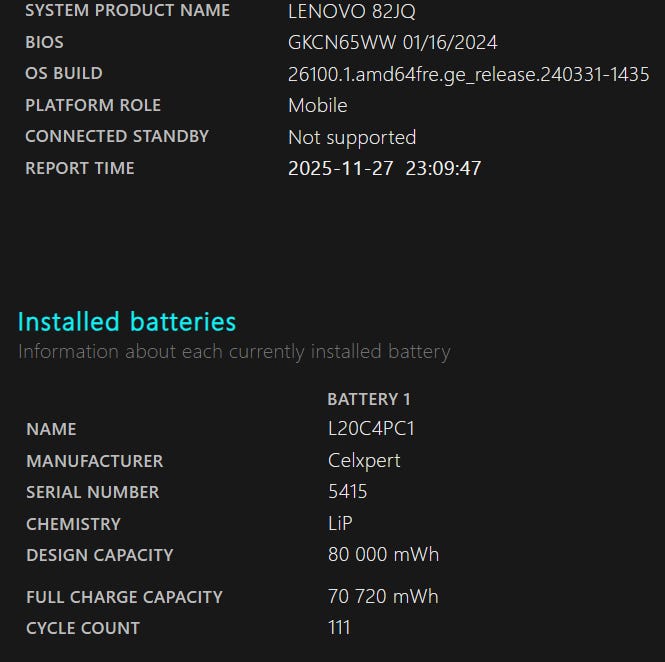665x662 pixels.
Task: Click the CONNECTED STANDBY label
Action: point(117,137)
